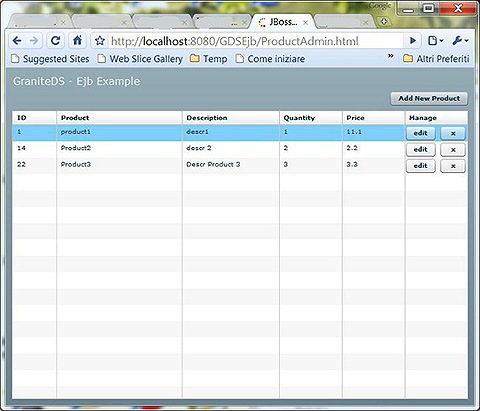Switch to the JBoss tab
480x411 pixels.
pos(282,22)
